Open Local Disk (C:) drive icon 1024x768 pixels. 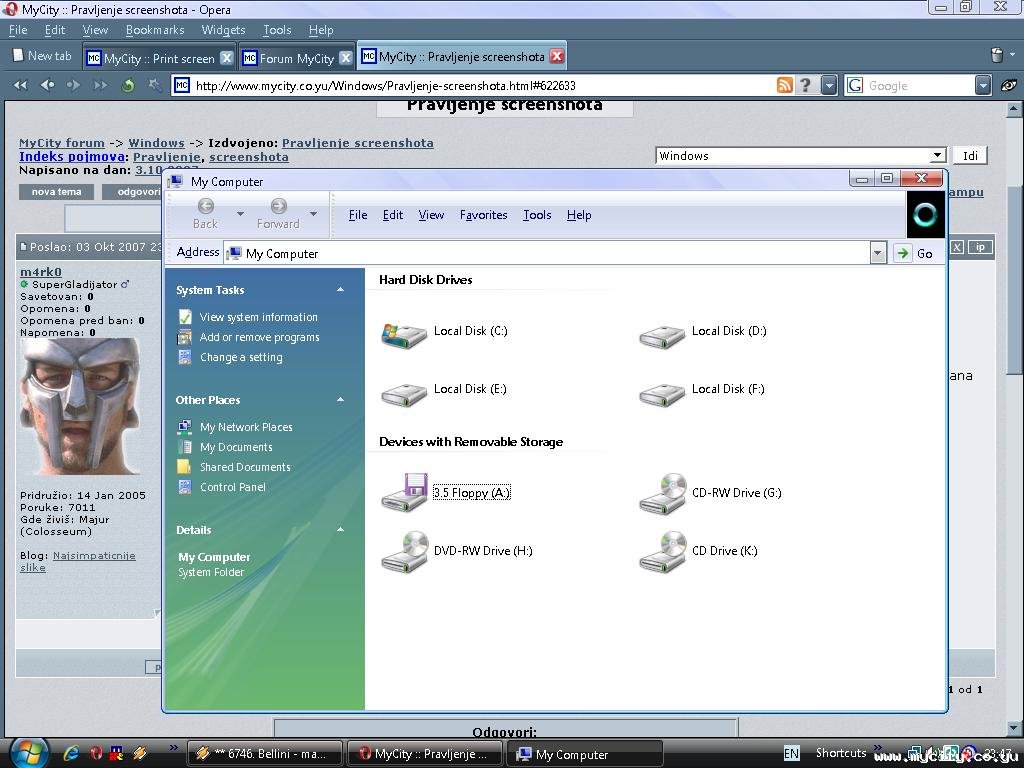click(404, 333)
